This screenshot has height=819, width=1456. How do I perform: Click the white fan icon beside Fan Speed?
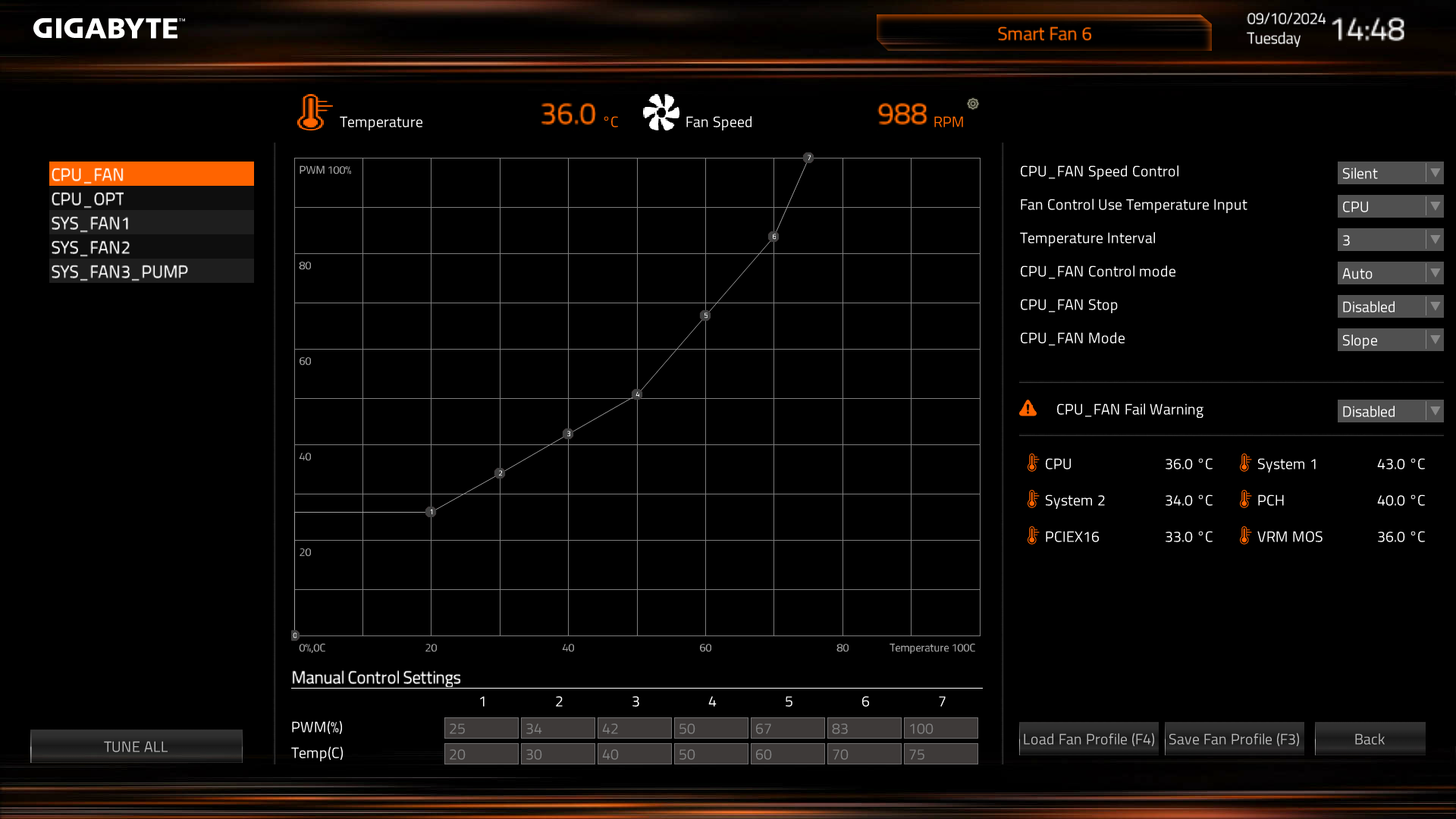pos(661,113)
